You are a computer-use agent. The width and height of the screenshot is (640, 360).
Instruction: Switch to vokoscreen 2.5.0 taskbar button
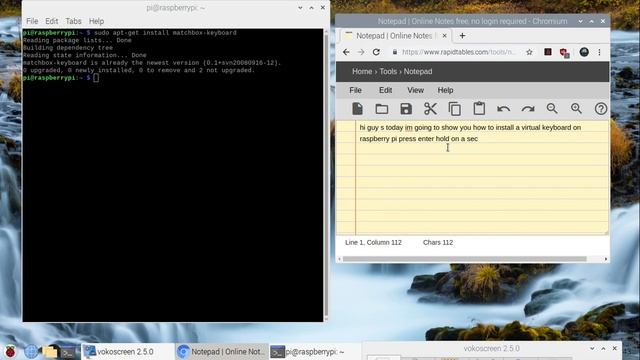coord(128,351)
